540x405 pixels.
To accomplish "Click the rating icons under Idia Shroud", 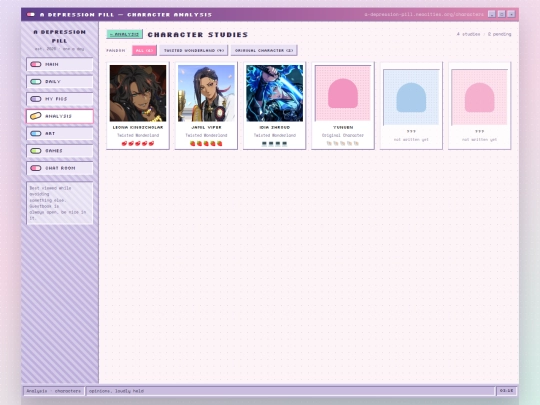I will (274, 143).
